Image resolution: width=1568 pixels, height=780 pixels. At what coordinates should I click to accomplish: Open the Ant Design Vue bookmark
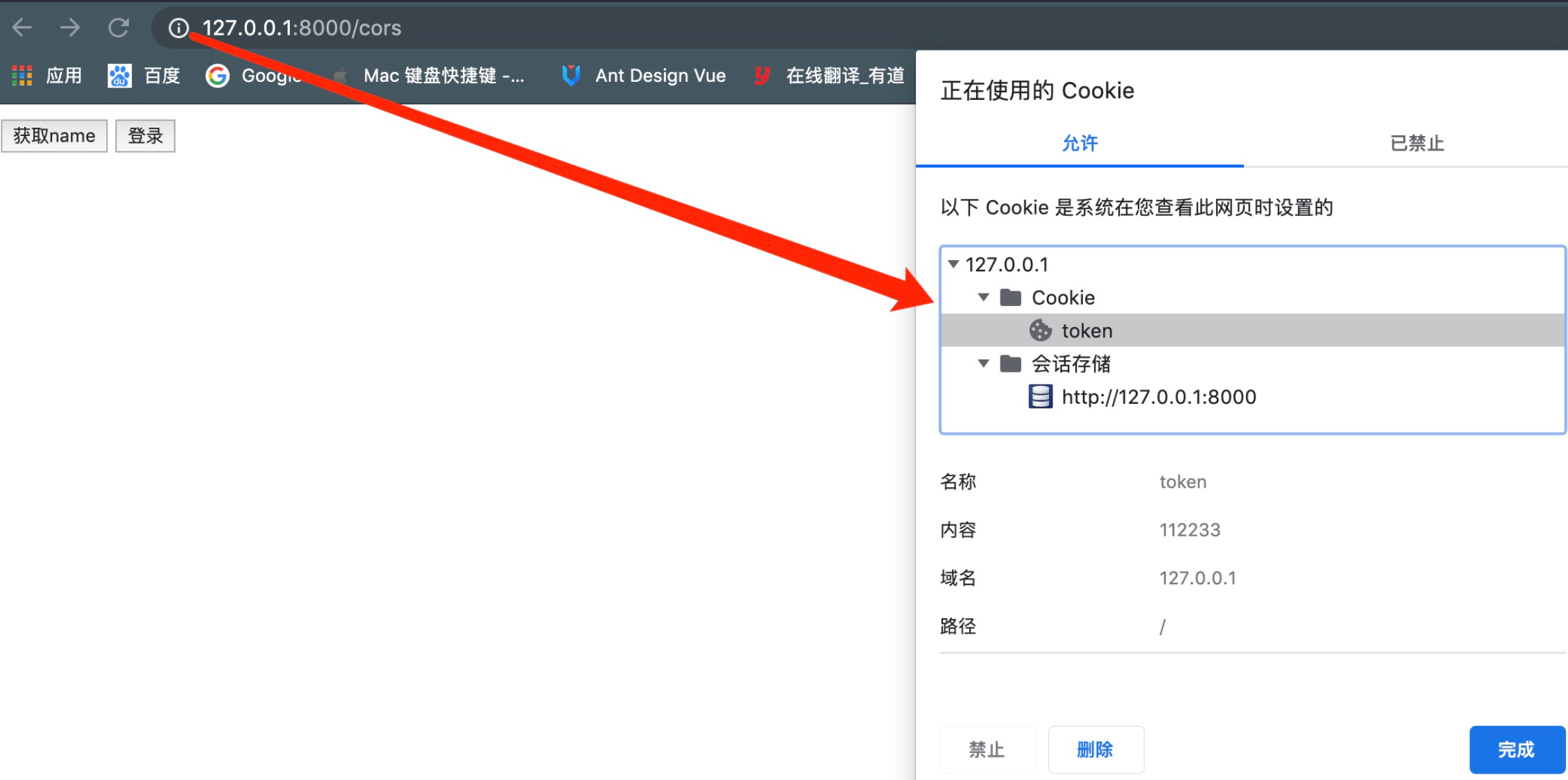[x=645, y=76]
